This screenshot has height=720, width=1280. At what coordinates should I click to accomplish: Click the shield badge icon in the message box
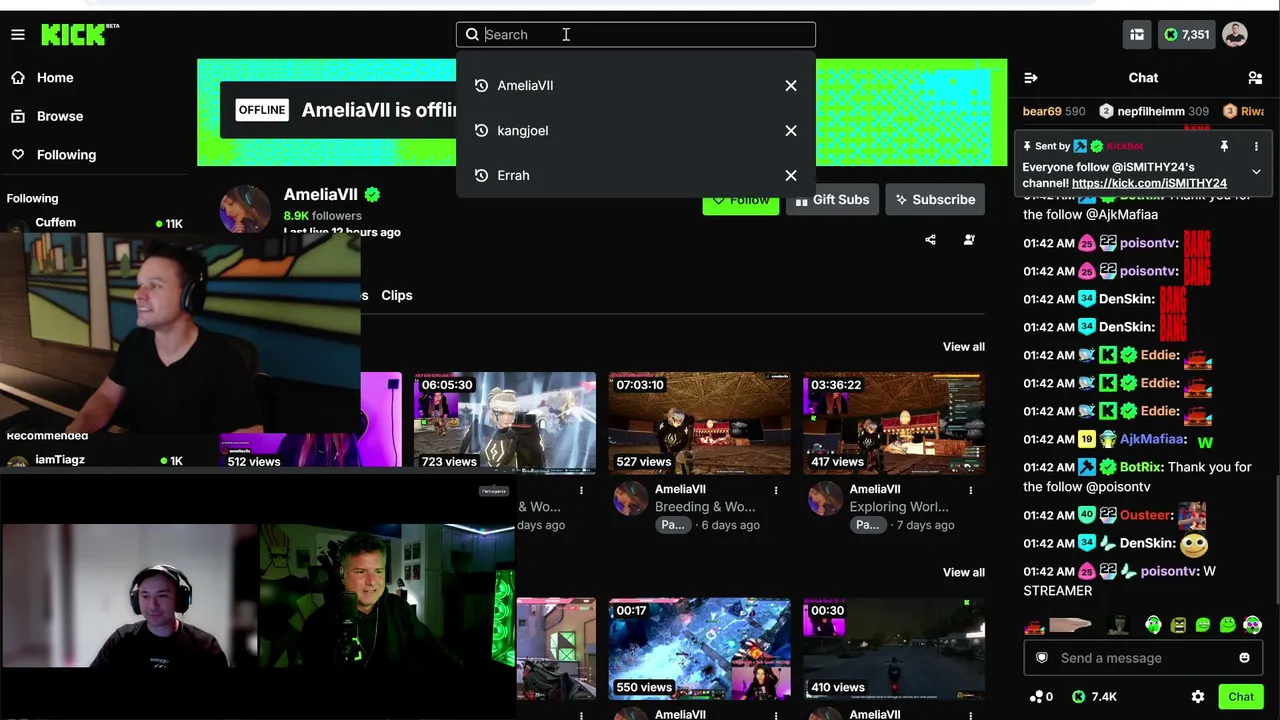pos(1042,658)
